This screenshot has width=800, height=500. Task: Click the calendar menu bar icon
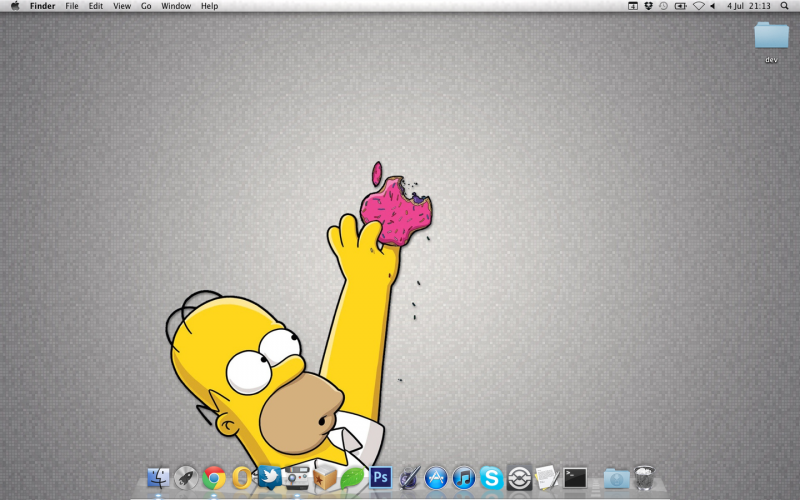(633, 6)
